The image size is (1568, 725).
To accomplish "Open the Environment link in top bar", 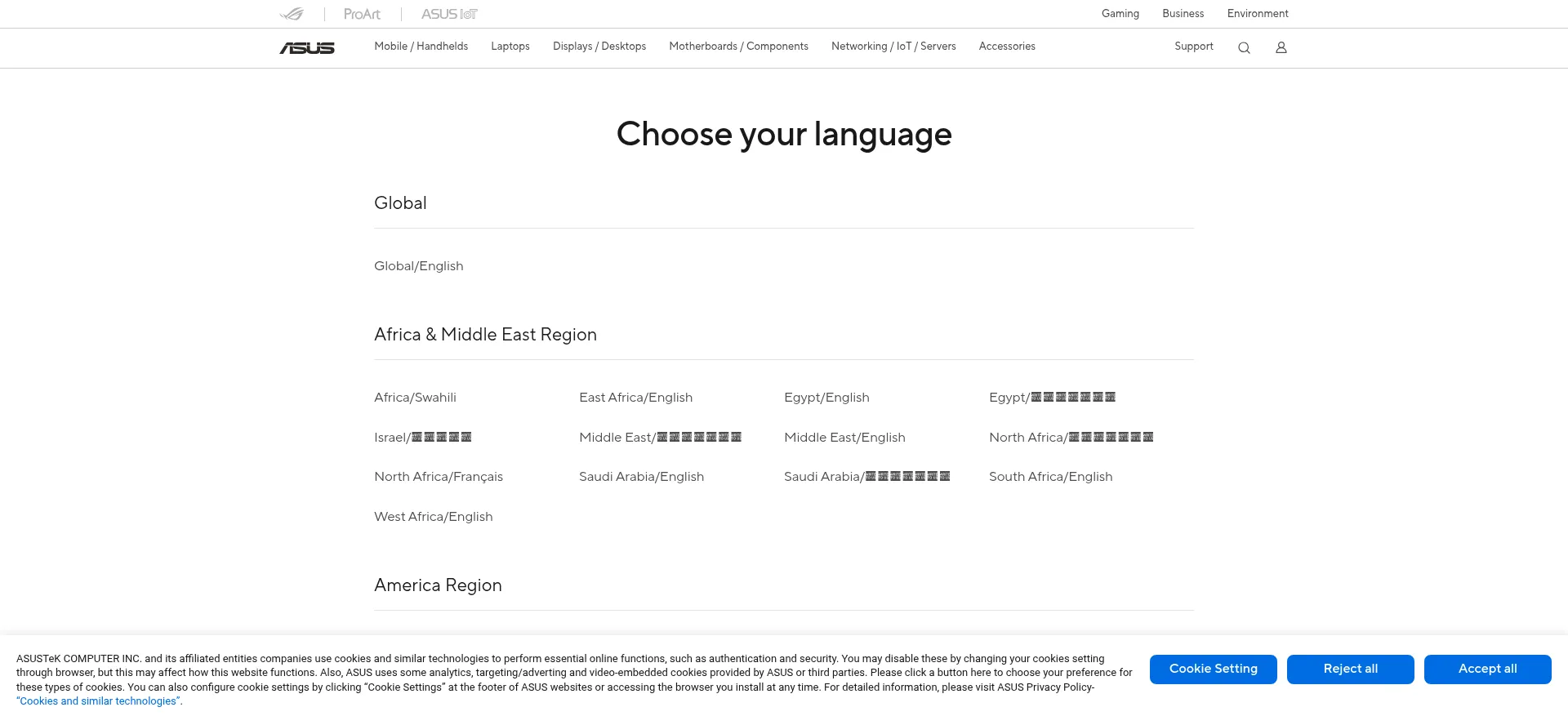I will (x=1258, y=14).
